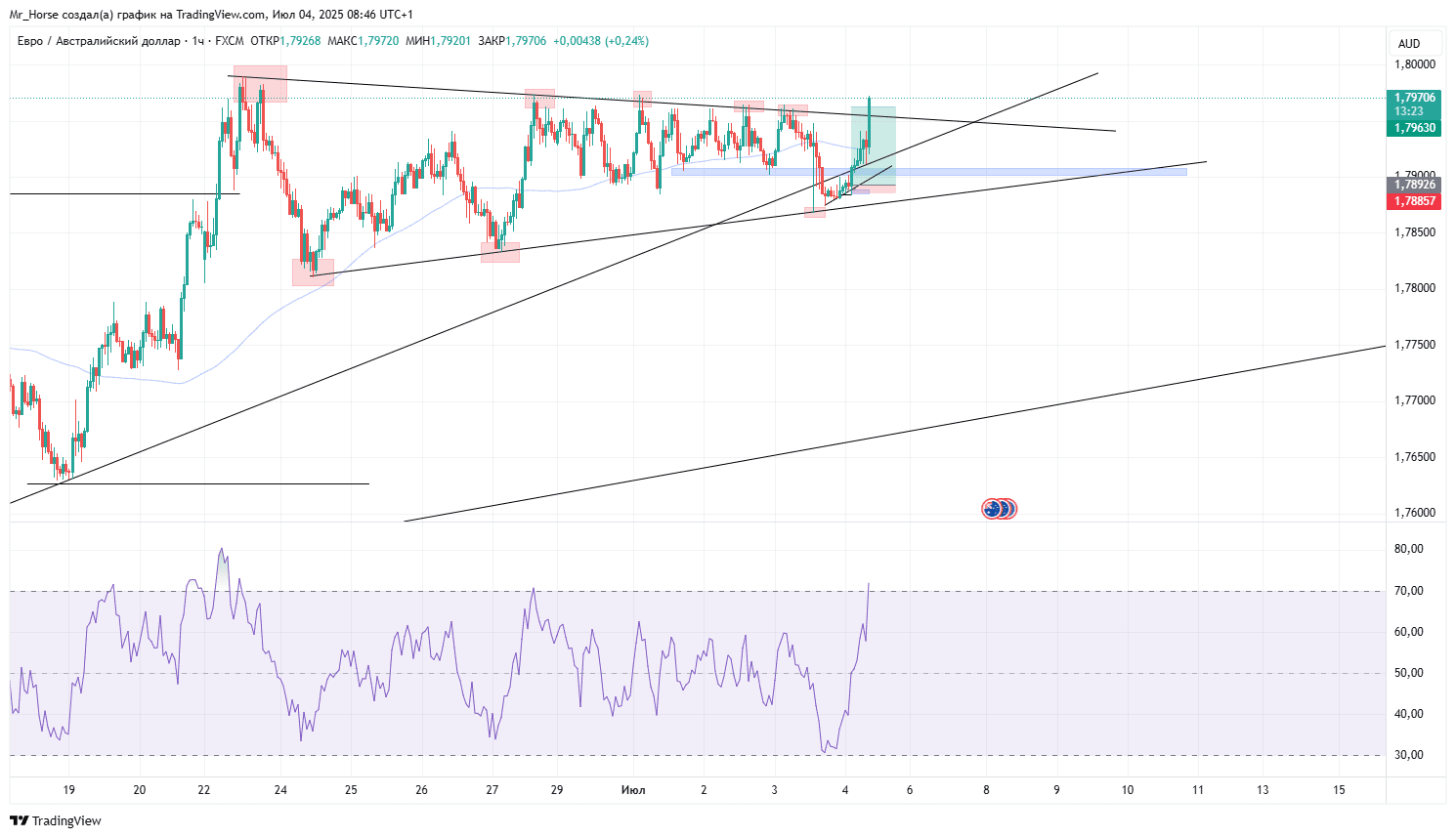The image size is (1456, 838).
Task: Click date 27 on the time axis
Action: click(x=492, y=790)
